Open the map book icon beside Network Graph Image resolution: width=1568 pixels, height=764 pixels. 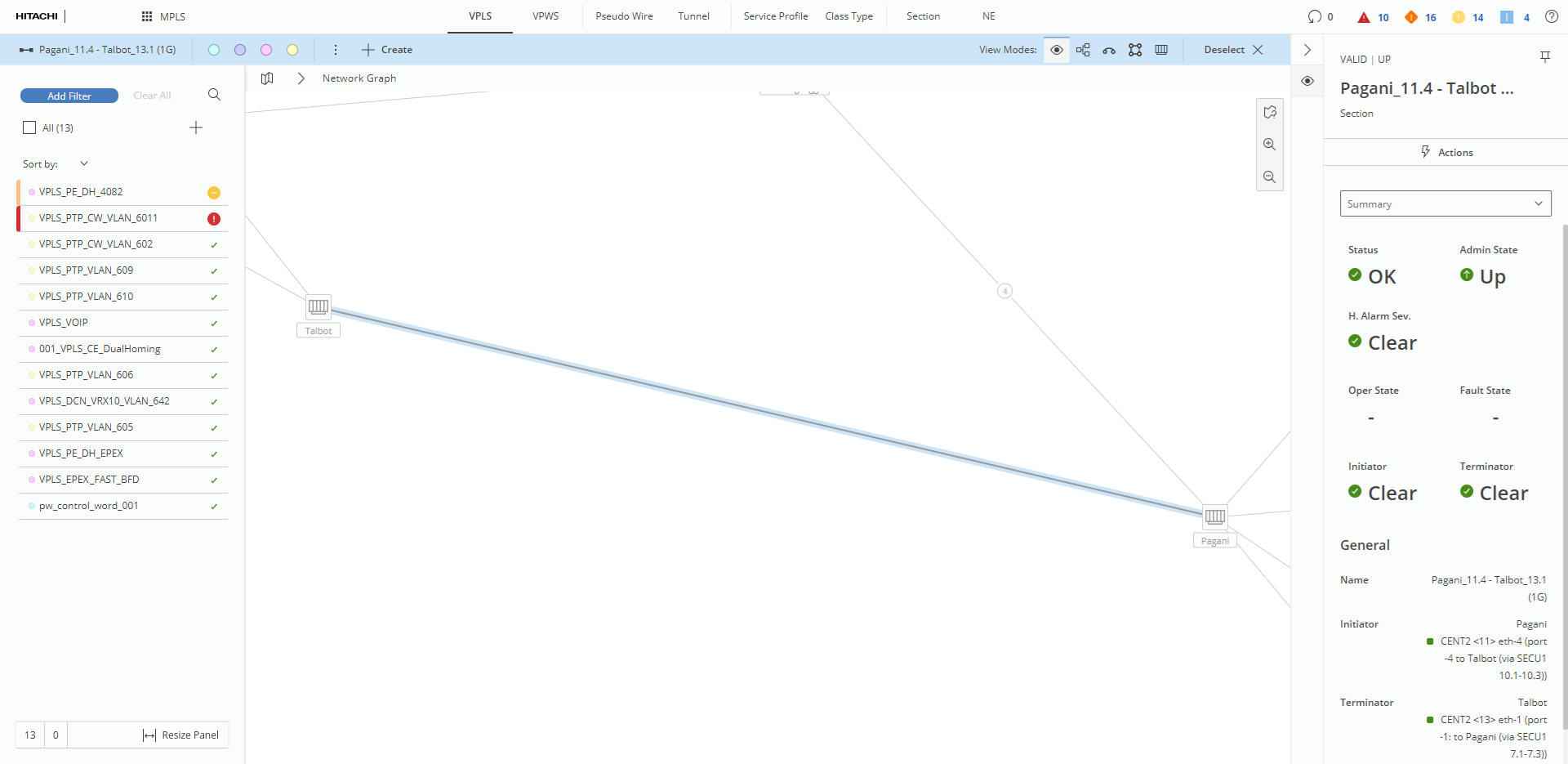coord(267,78)
